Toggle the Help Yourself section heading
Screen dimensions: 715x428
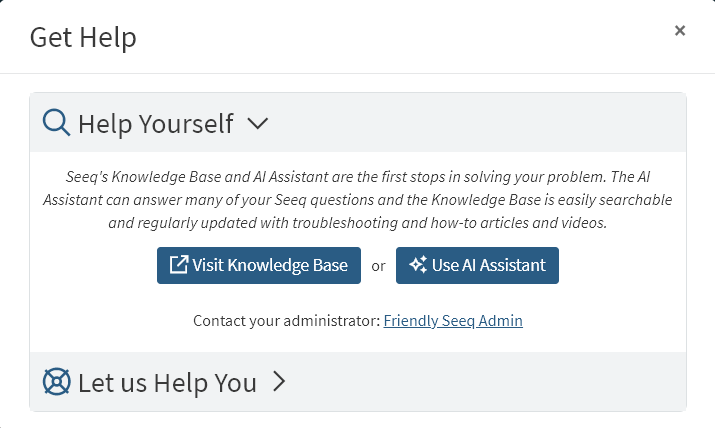pos(155,124)
